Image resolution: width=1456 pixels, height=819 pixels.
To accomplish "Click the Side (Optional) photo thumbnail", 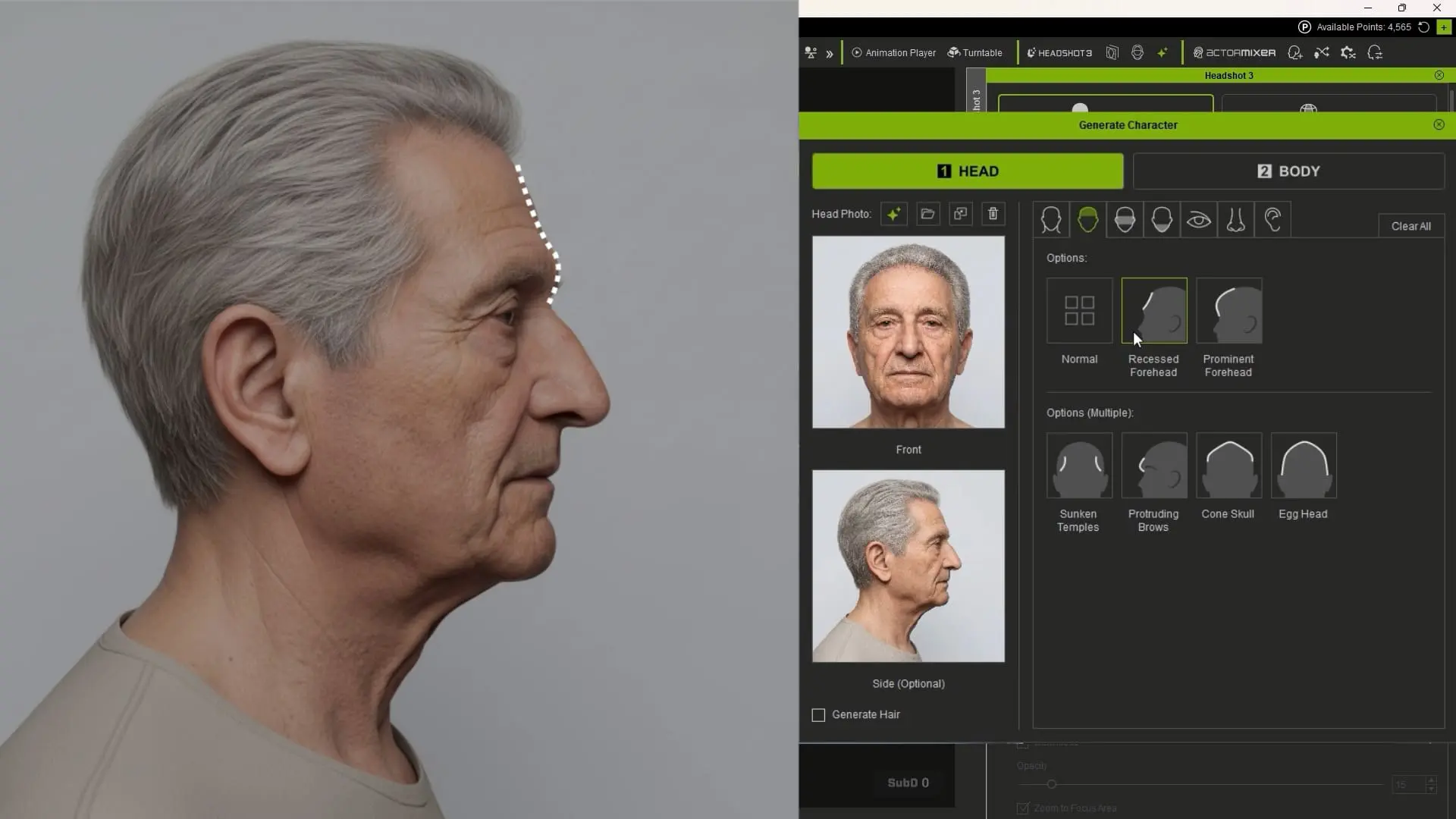I will coord(908,566).
